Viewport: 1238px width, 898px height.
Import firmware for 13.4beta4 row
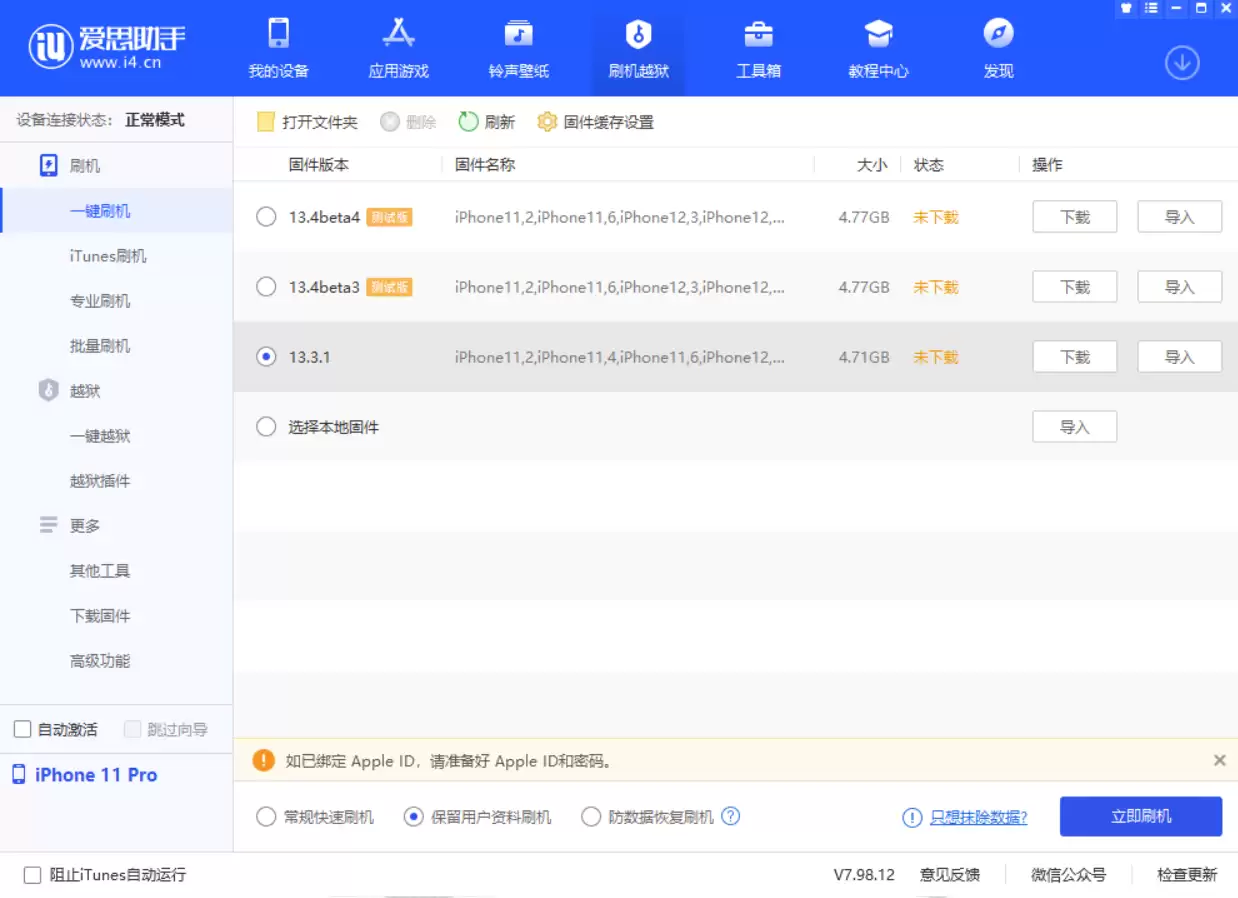[1180, 217]
